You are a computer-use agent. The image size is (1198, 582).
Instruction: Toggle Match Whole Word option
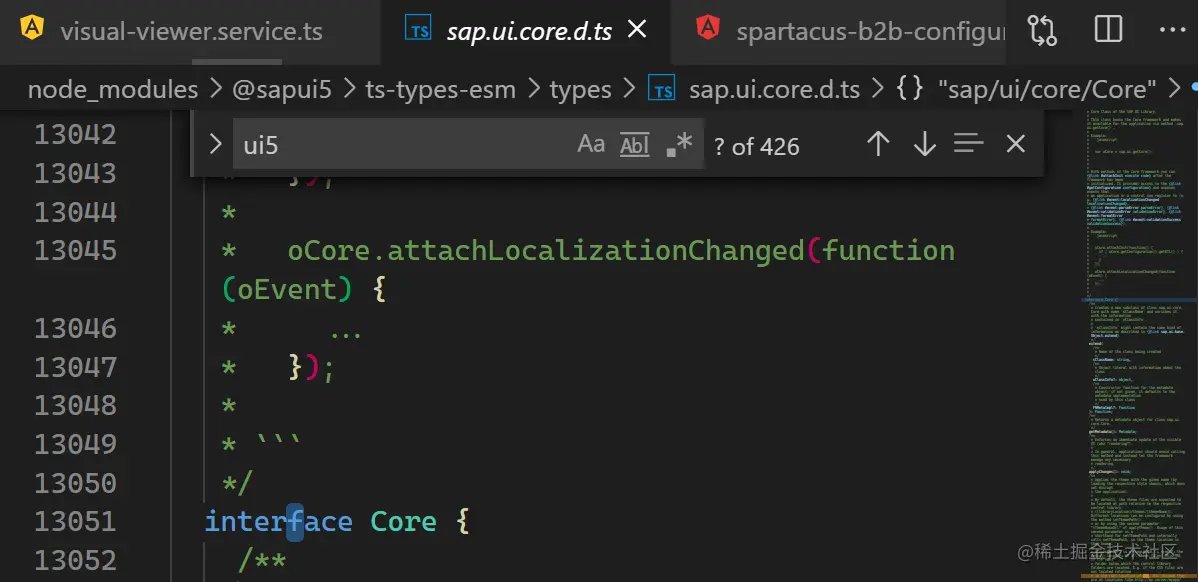[x=634, y=144]
